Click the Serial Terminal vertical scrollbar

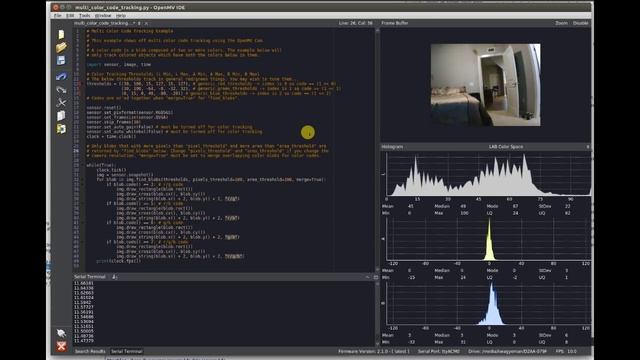coord(377,313)
